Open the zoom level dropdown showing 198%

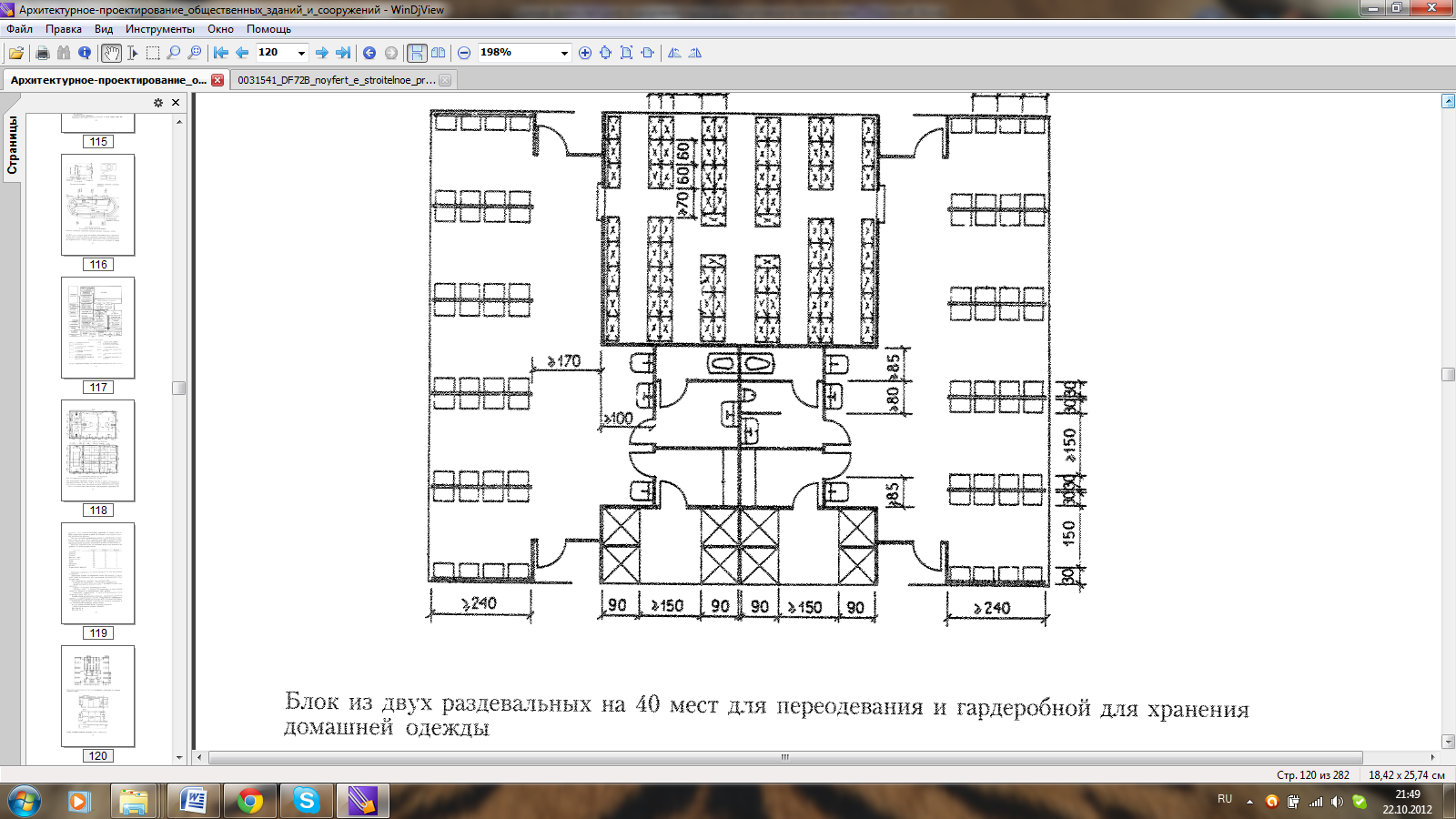coord(564,53)
